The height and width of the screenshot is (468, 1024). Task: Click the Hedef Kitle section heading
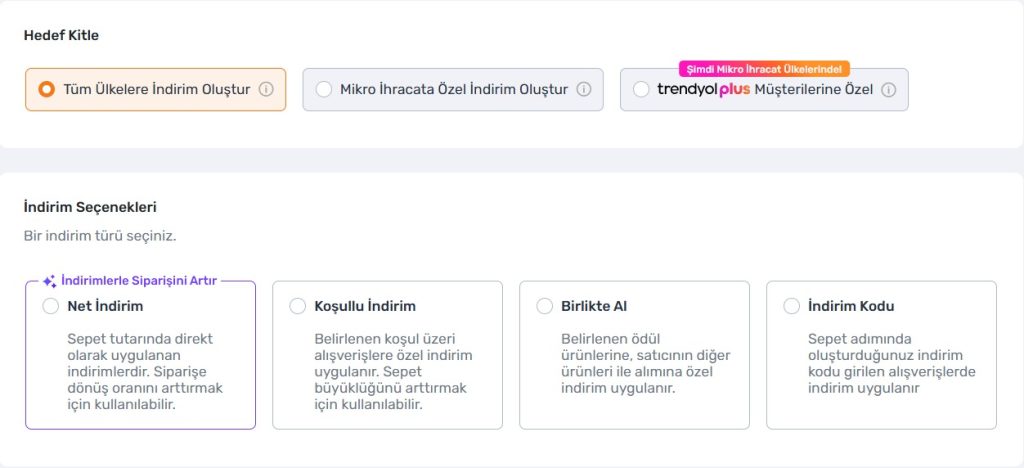click(61, 36)
